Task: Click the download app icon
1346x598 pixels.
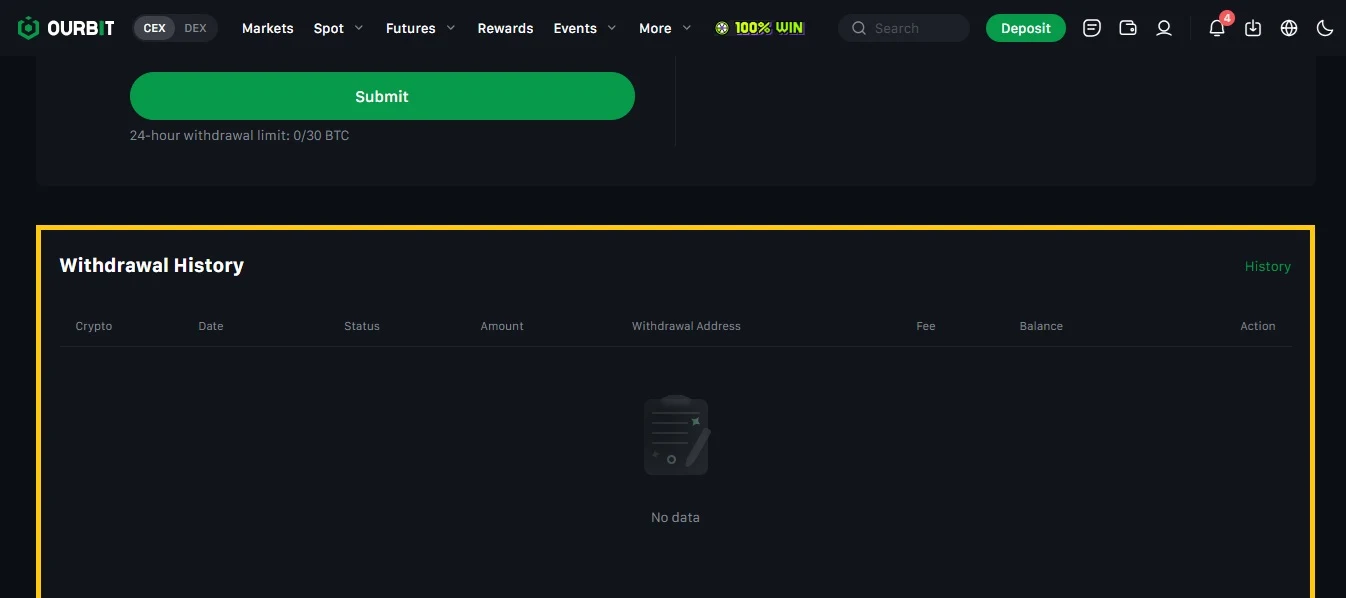Action: pos(1253,28)
